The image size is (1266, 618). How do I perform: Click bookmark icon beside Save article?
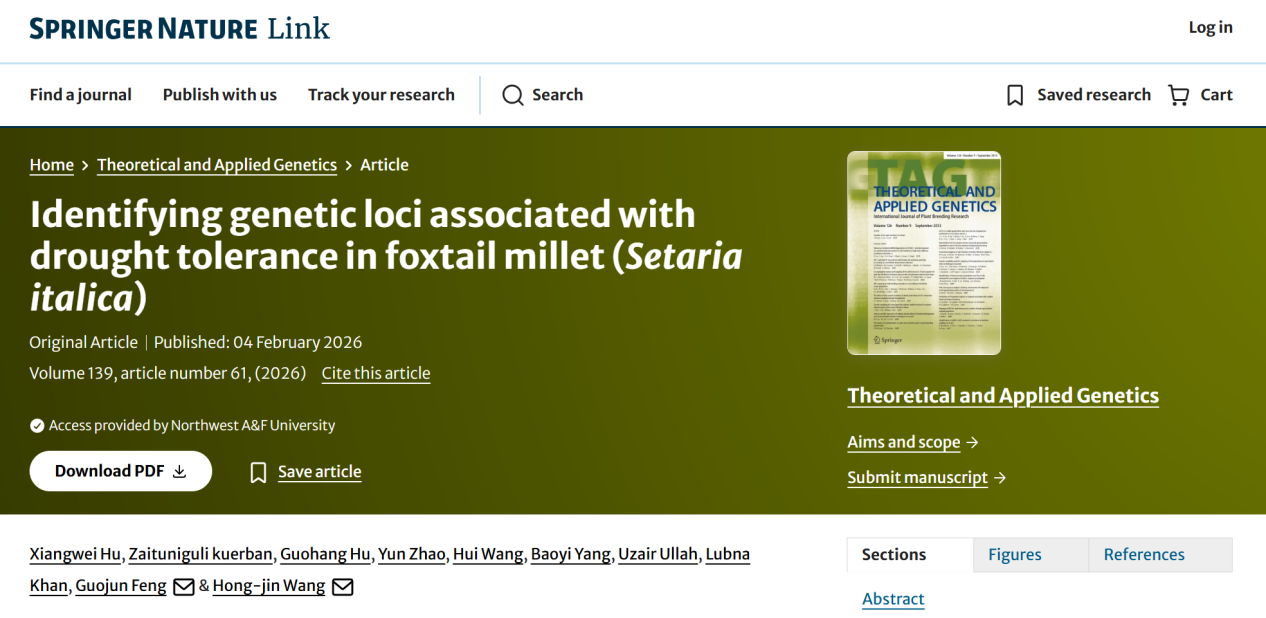(x=258, y=472)
